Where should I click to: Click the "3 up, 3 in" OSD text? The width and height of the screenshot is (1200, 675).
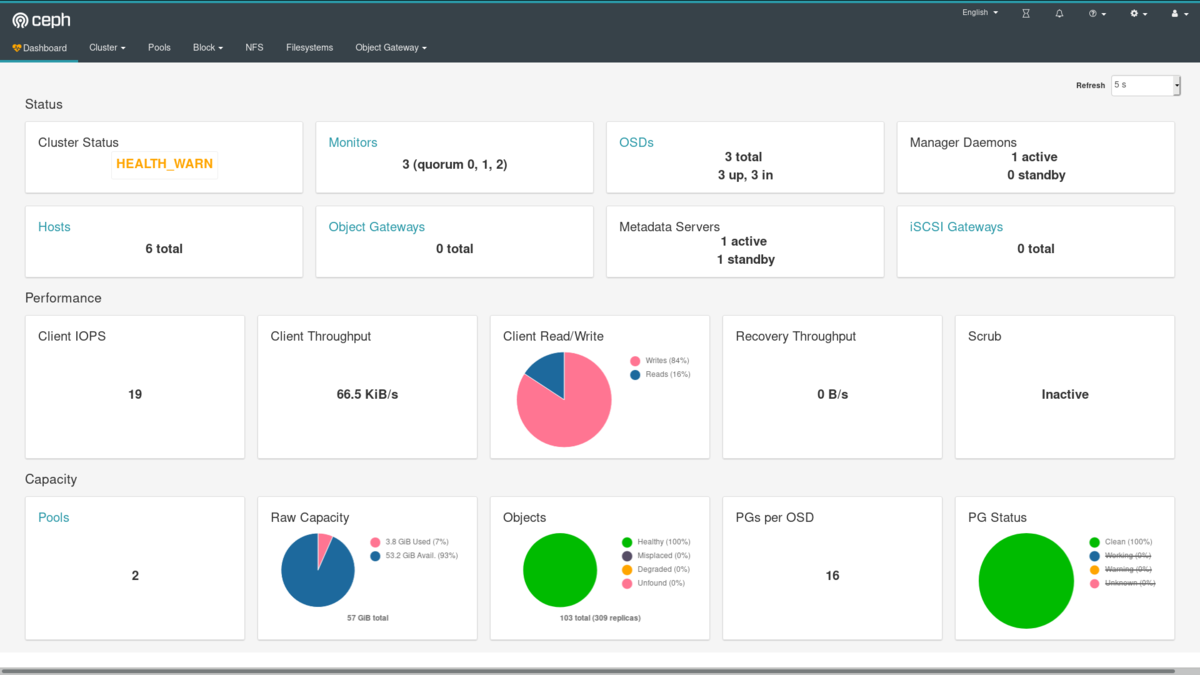pos(745,175)
